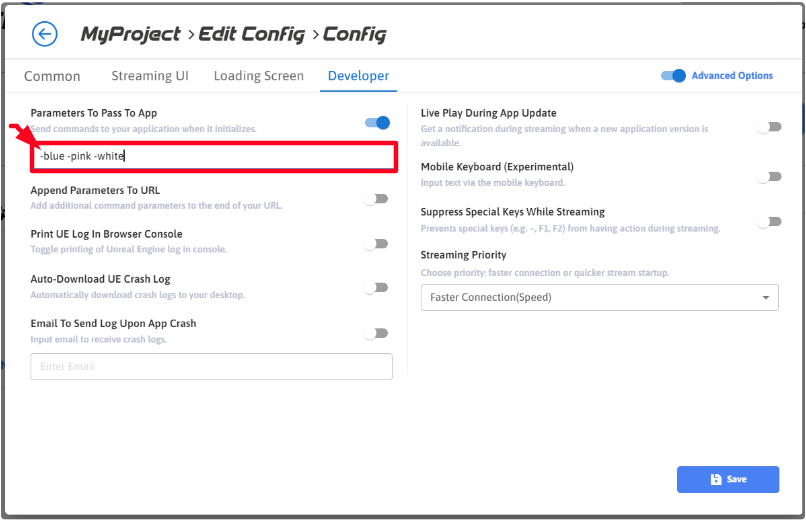Viewport: 806px width, 522px height.
Task: Enable Email To Send Log toggle
Action: [x=375, y=333]
